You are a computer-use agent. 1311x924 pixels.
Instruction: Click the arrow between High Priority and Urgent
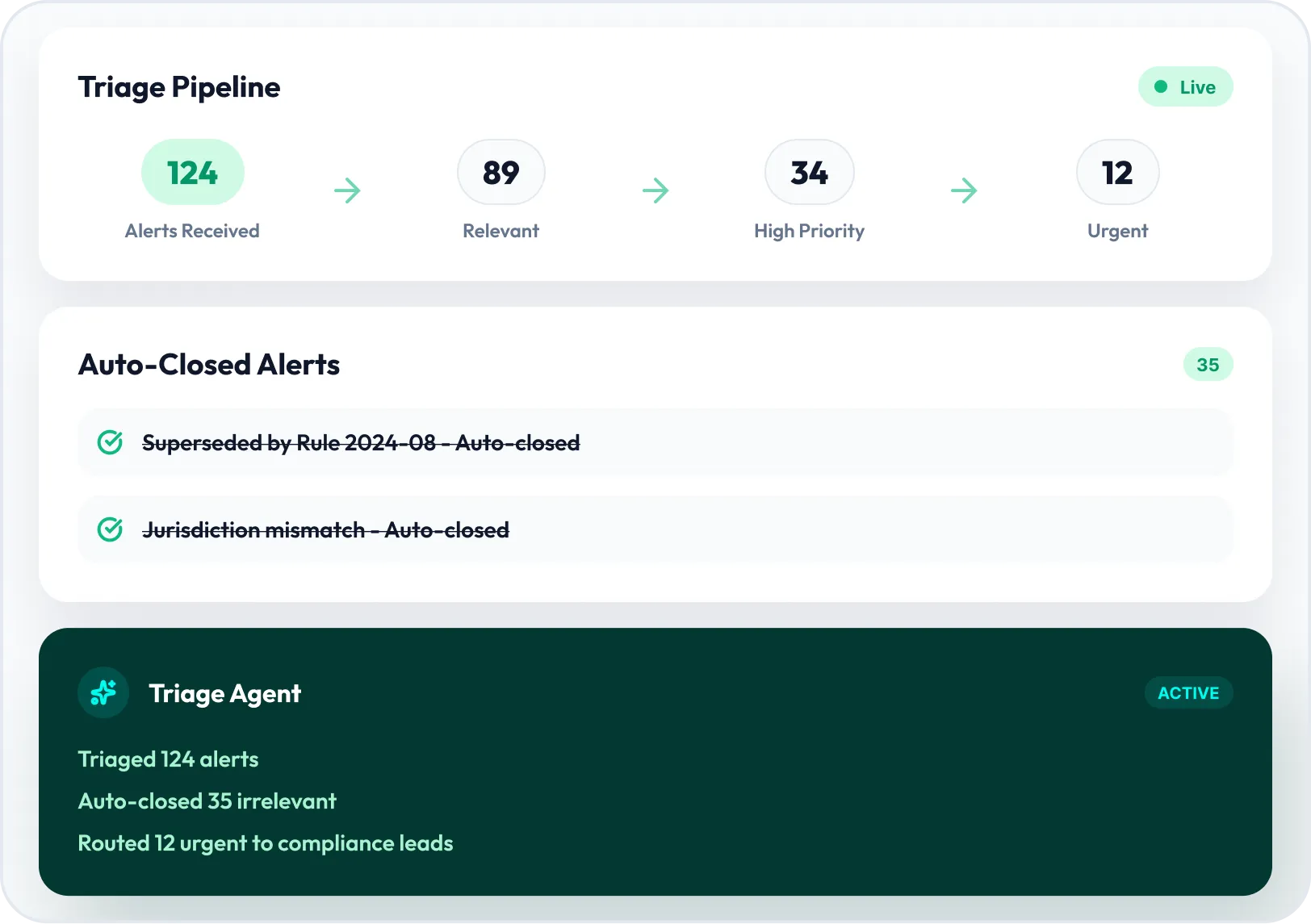[x=964, y=190]
